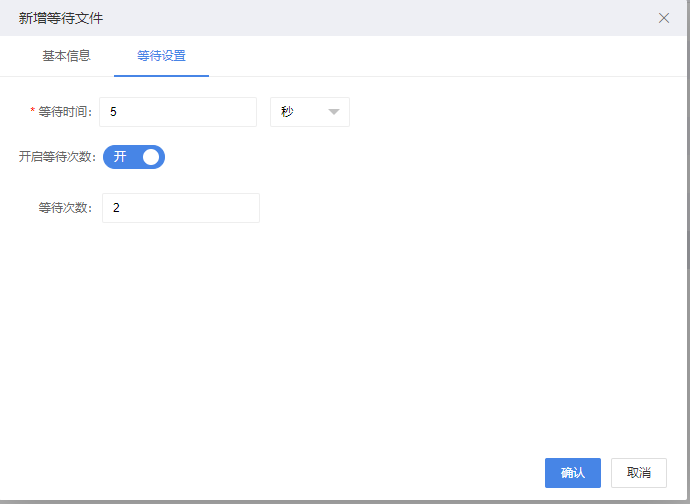
Task: Click the 等待时间 field label
Action: [65, 112]
